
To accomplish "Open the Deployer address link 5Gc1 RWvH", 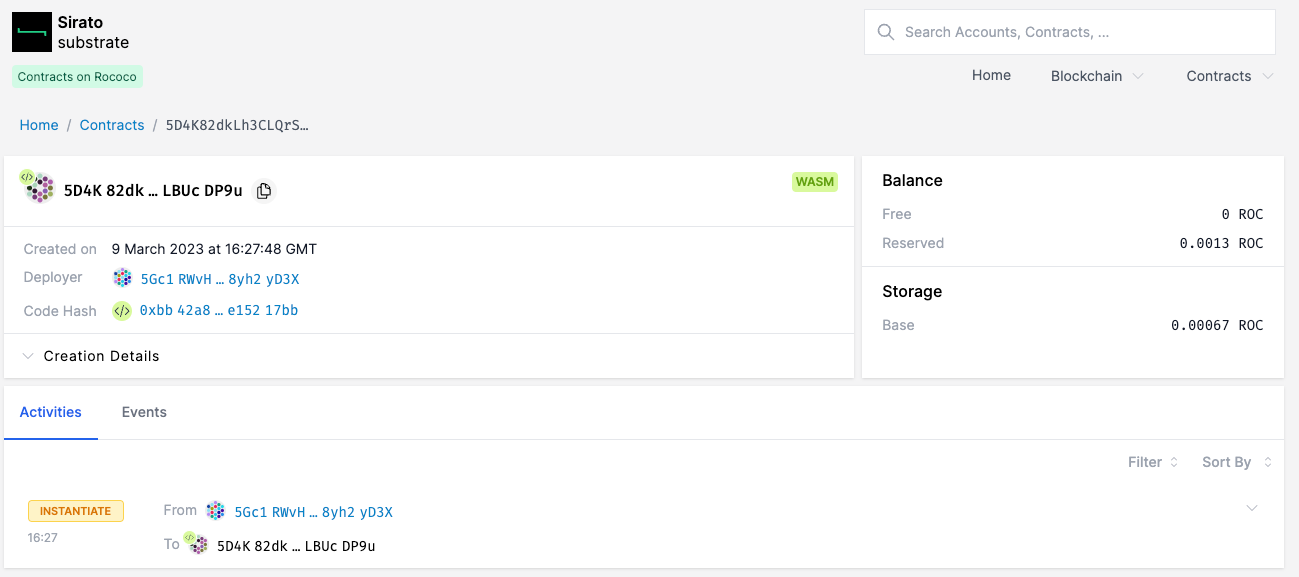I will point(219,279).
